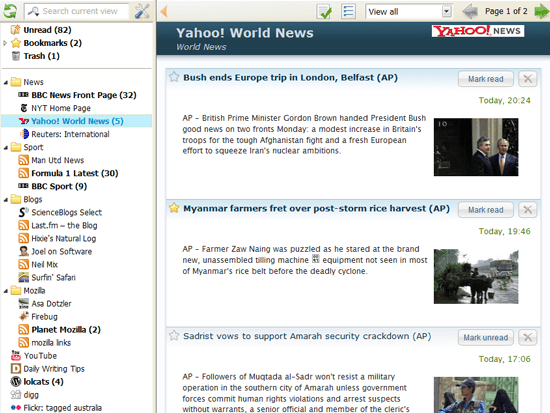Screen dimensions: 550x413
Task: Collapse the Sport folder arrow
Action: point(5,148)
